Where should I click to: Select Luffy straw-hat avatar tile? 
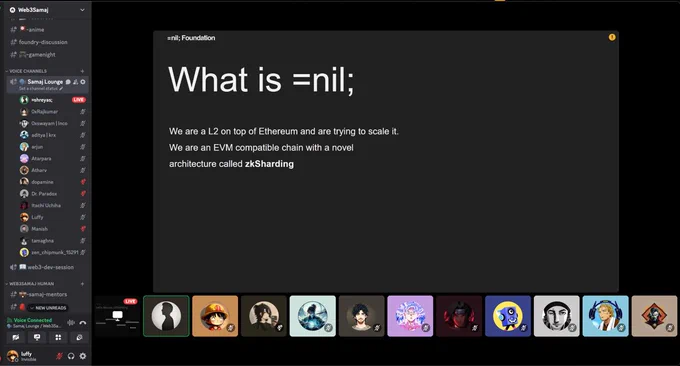pos(215,316)
